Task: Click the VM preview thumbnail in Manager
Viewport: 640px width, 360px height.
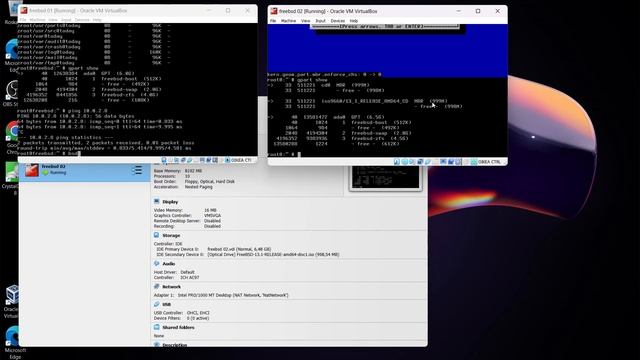Action: [x=385, y=178]
